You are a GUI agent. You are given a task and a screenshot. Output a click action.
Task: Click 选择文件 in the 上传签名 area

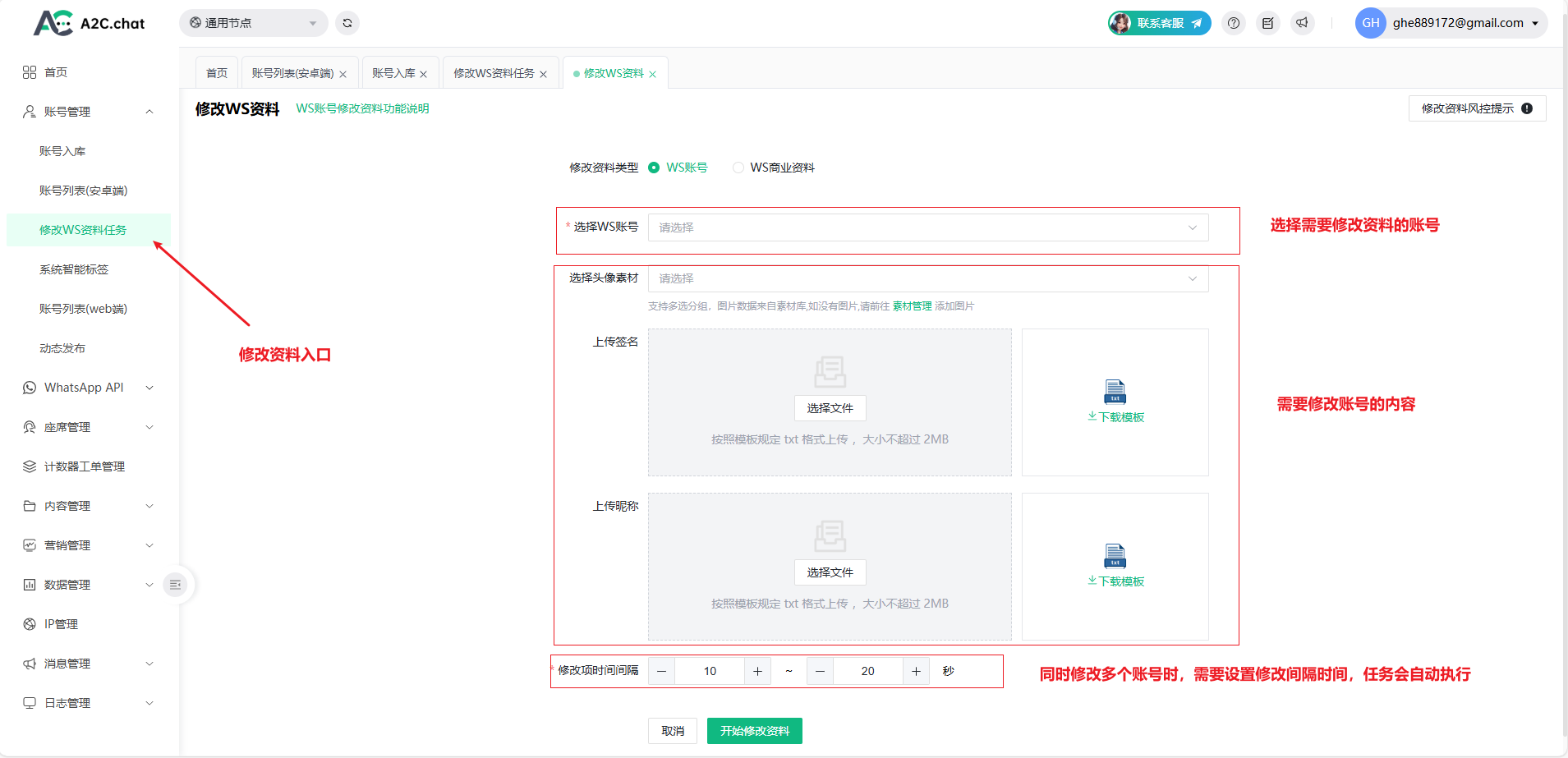[x=830, y=408]
